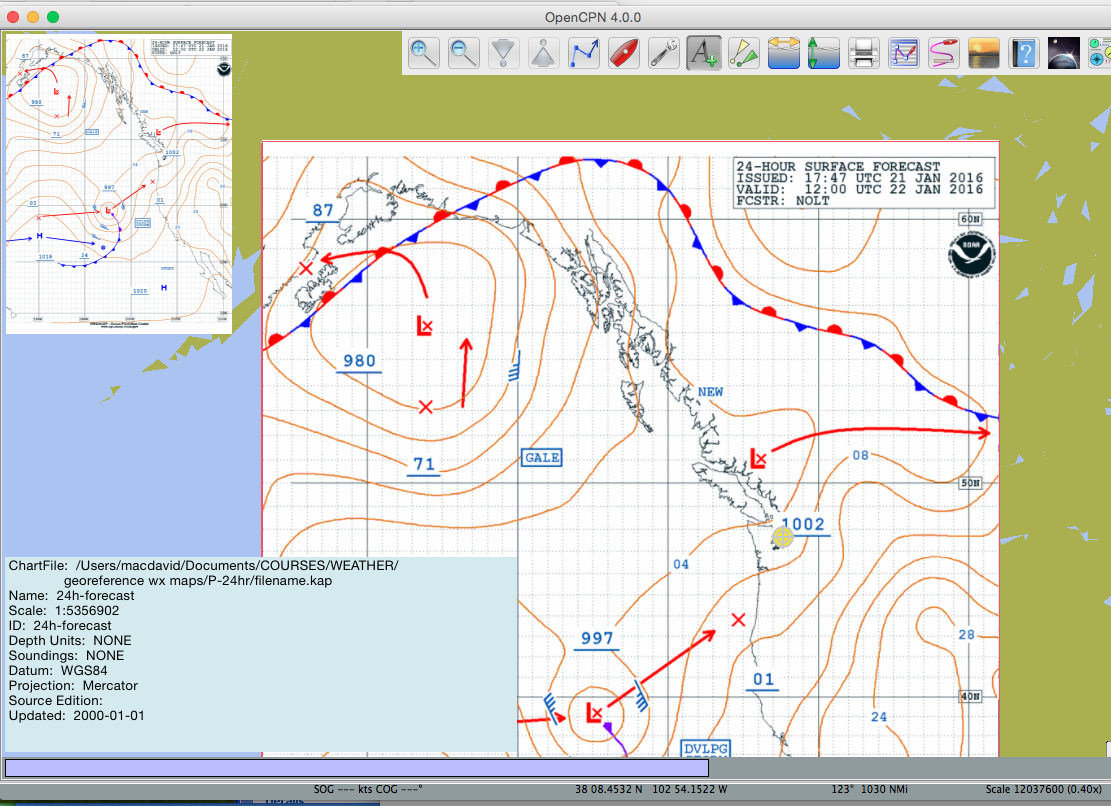This screenshot has width=1111, height=806.
Task: Click the '24-HOUR SURFACE FORECAST' title box
Action: pyautogui.click(x=864, y=183)
